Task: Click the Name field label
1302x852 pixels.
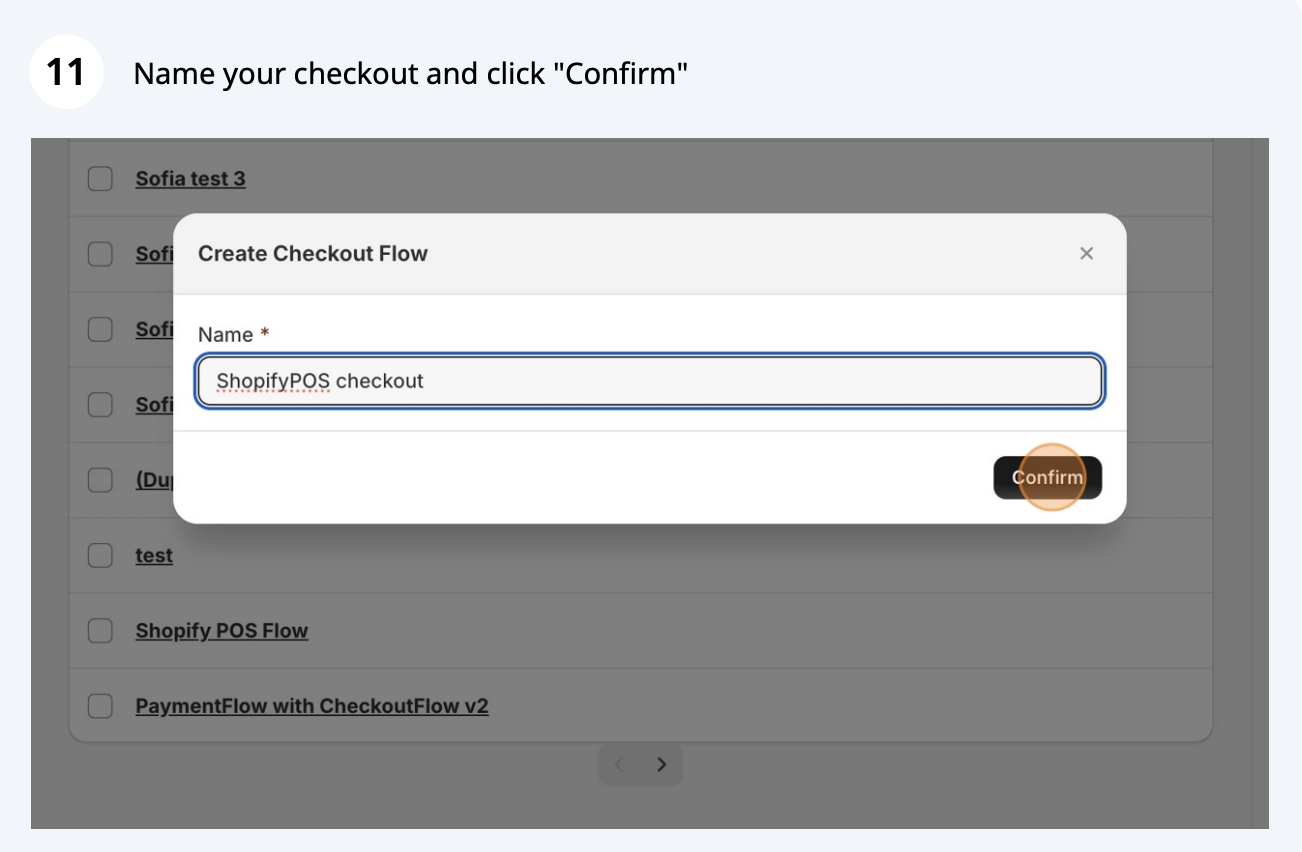Action: coord(226,335)
